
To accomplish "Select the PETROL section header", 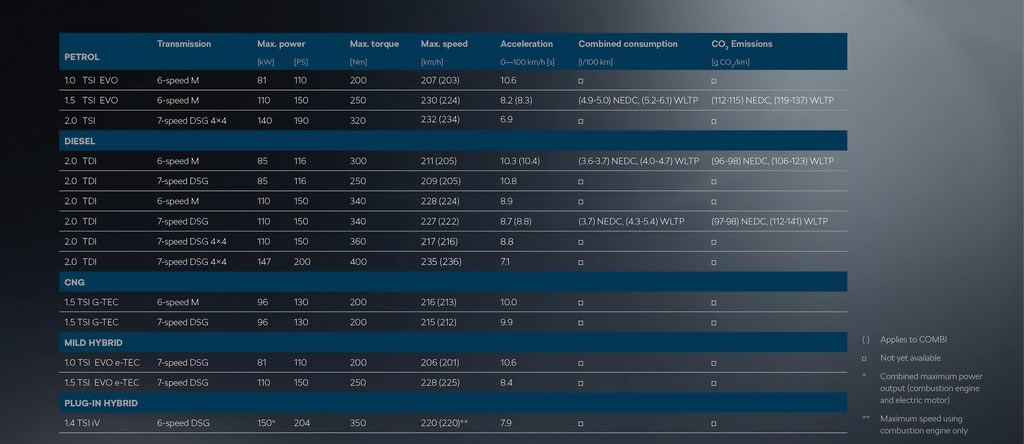I will [82, 57].
